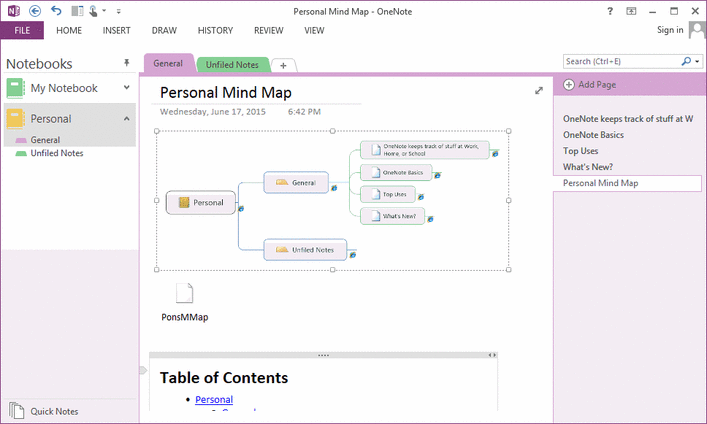This screenshot has height=424, width=707.
Task: Expand the My Notebook chevron
Action: [126, 88]
